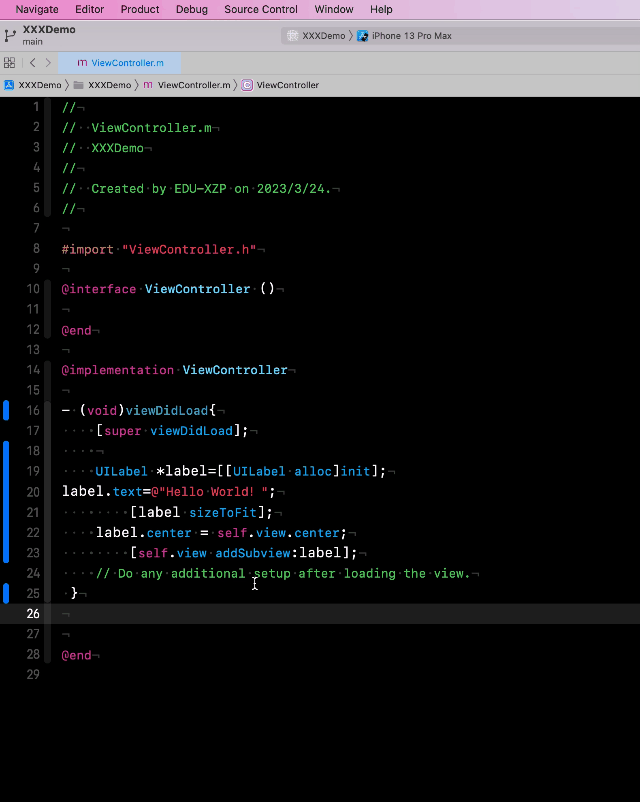Click on 'Created by EDU-XZP' comment
640x802 pixels.
[159, 189]
